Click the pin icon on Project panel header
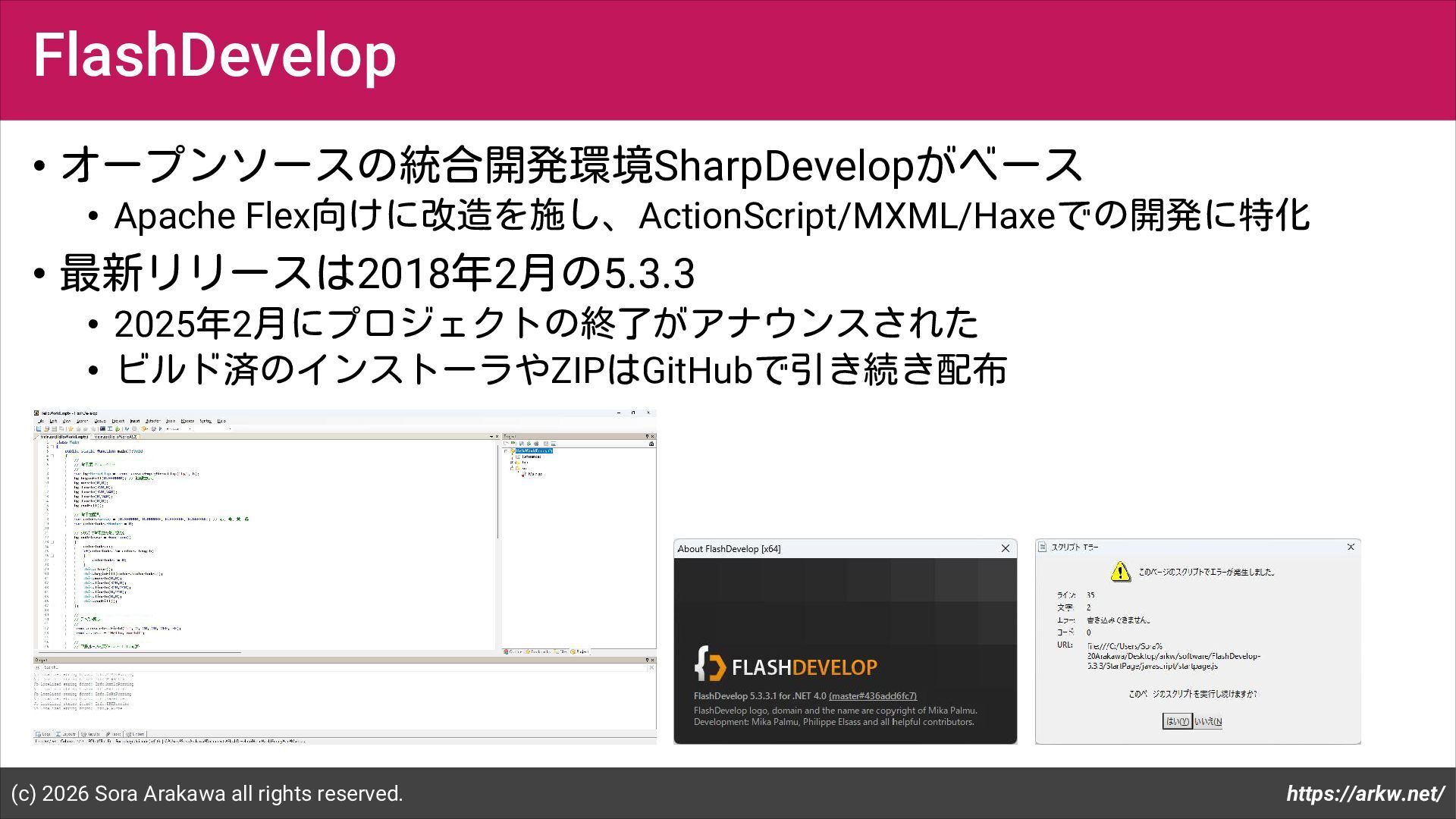Screen dimensions: 1456x819 [647, 436]
